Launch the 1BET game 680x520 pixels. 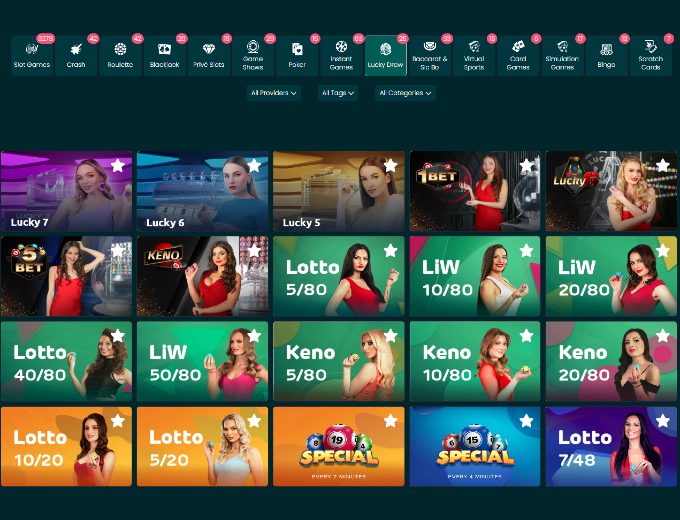[475, 191]
